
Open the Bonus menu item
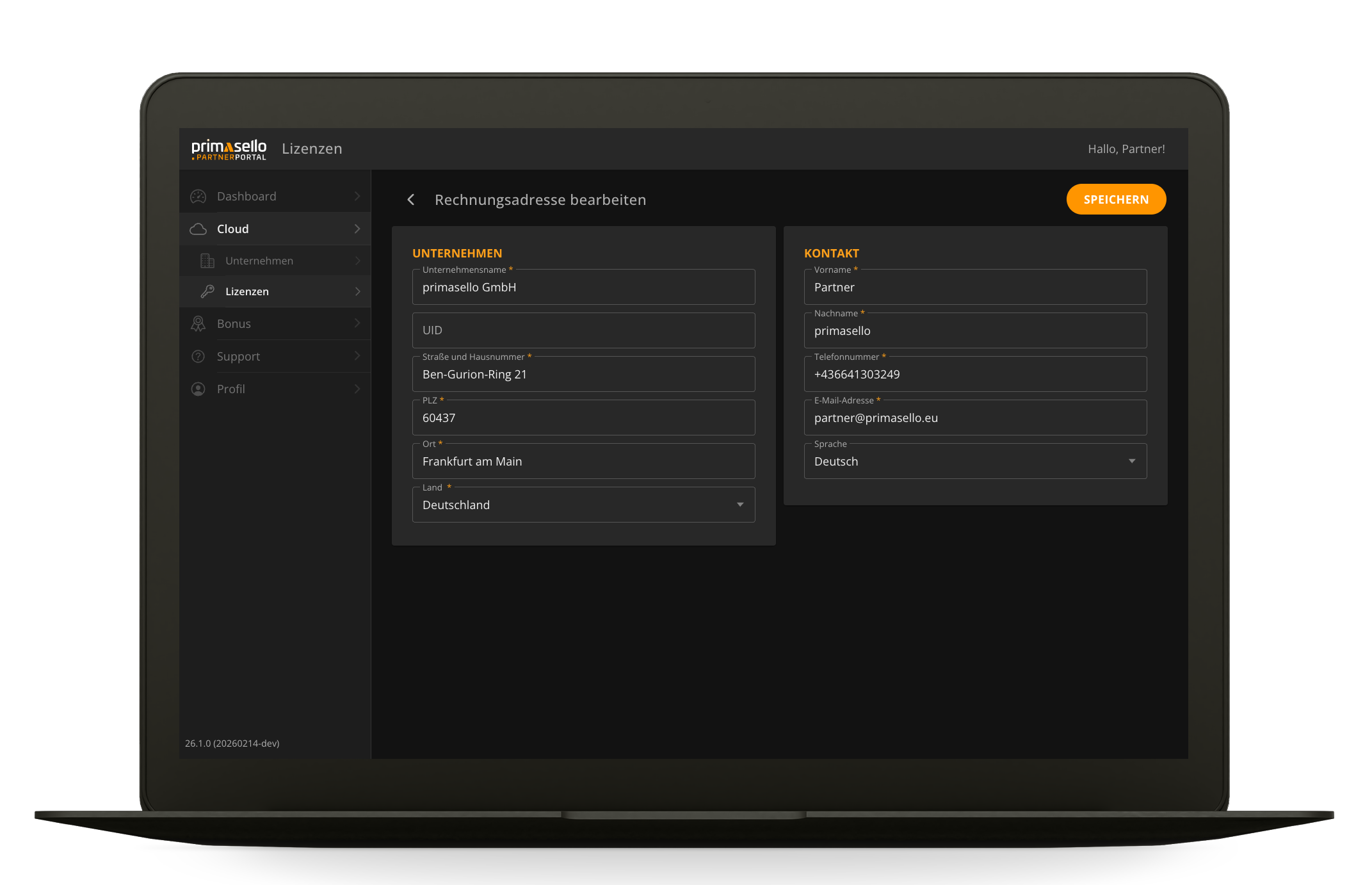(234, 324)
